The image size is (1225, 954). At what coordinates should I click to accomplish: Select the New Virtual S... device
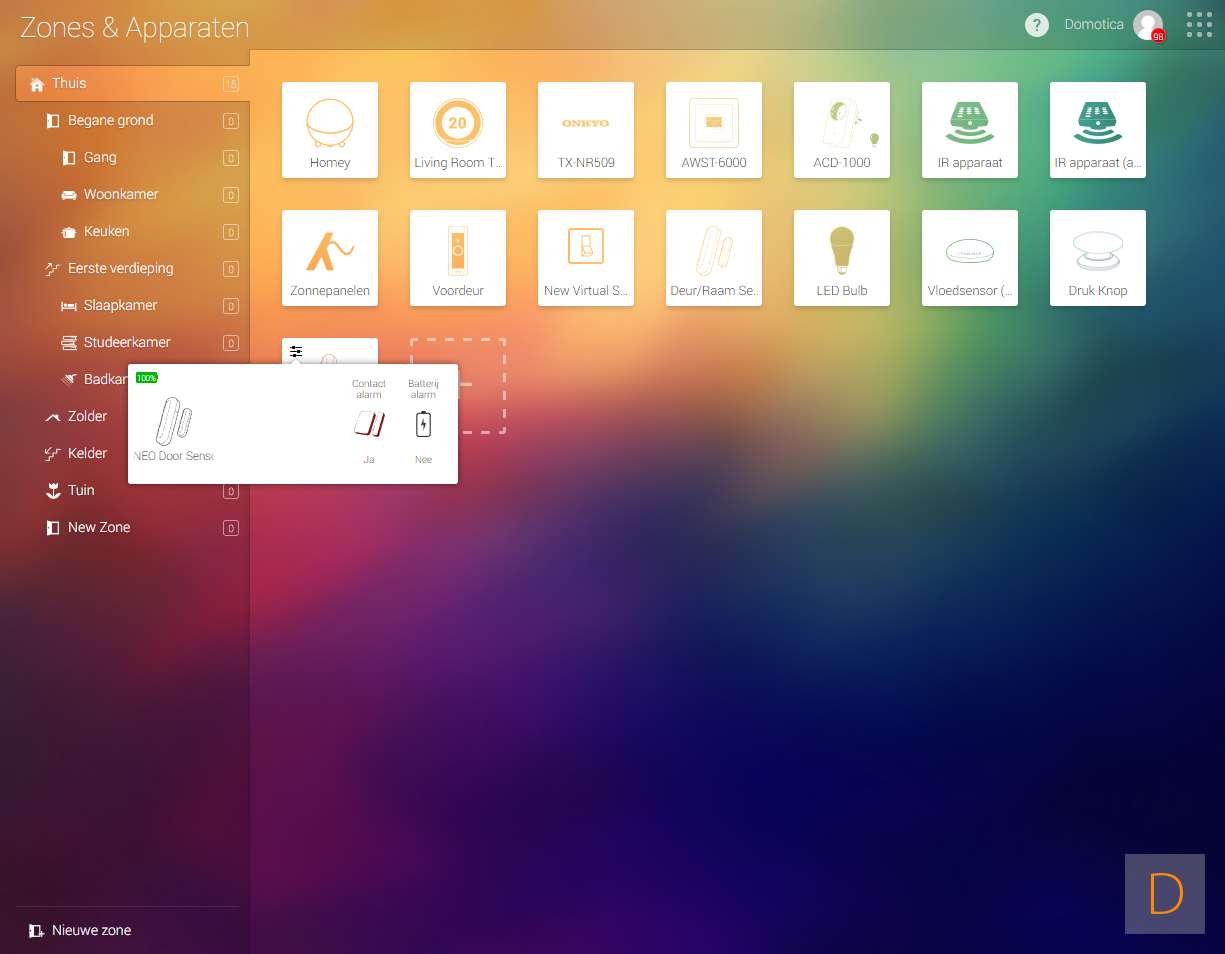[x=586, y=258]
